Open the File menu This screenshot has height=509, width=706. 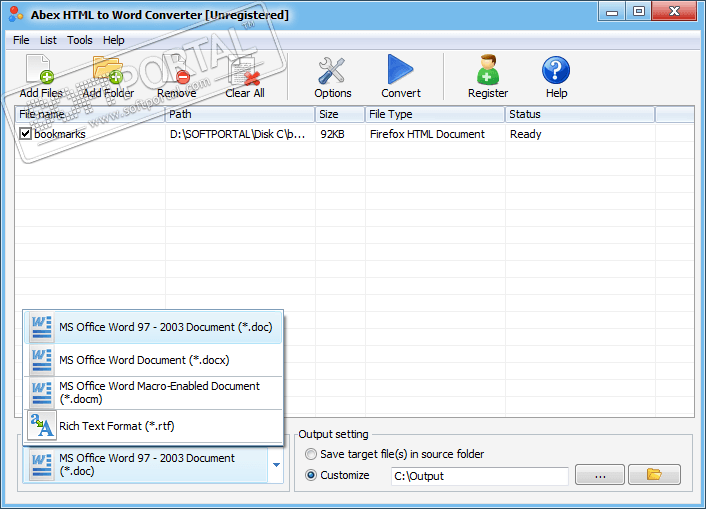click(x=21, y=40)
